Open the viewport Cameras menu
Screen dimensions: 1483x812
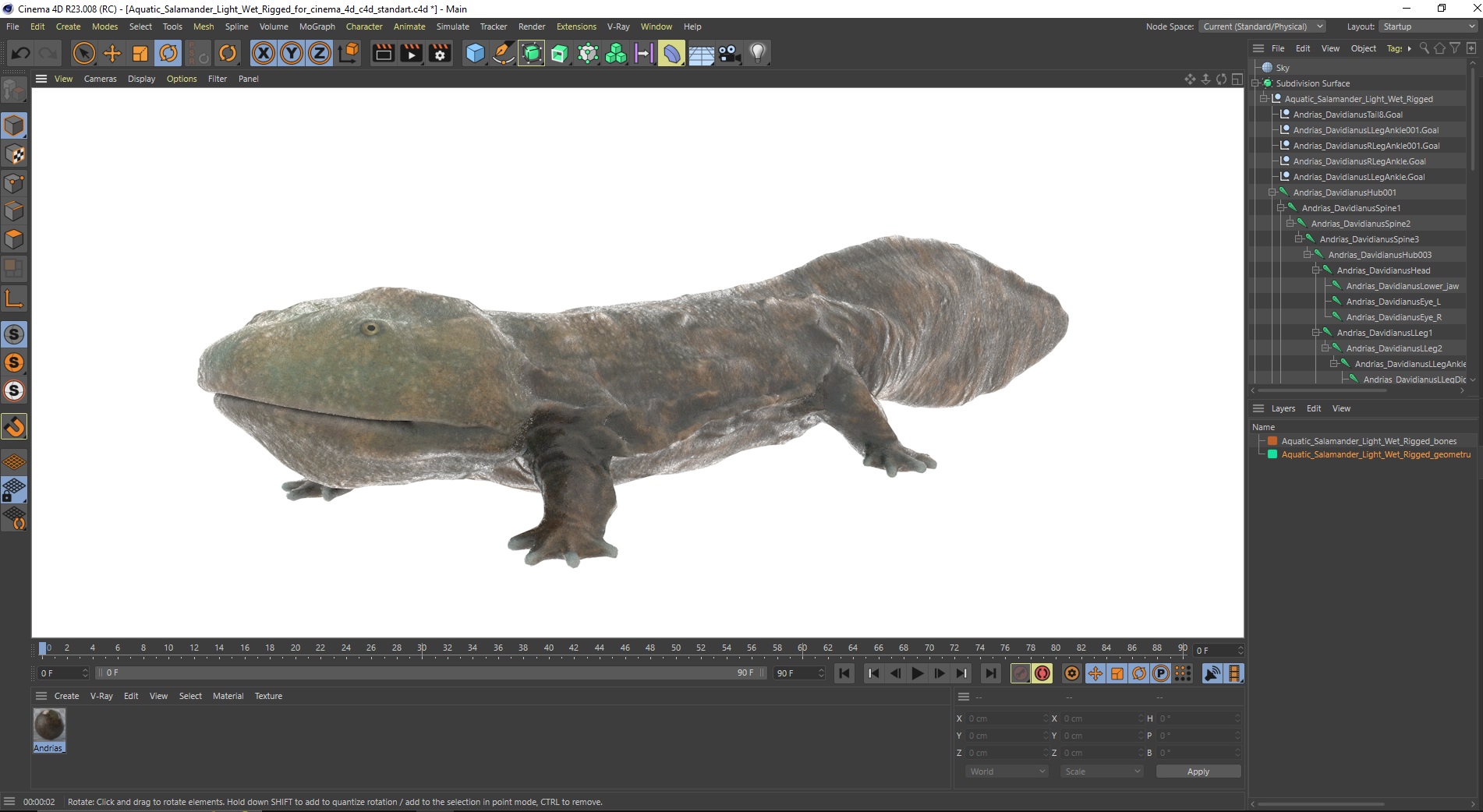(100, 79)
